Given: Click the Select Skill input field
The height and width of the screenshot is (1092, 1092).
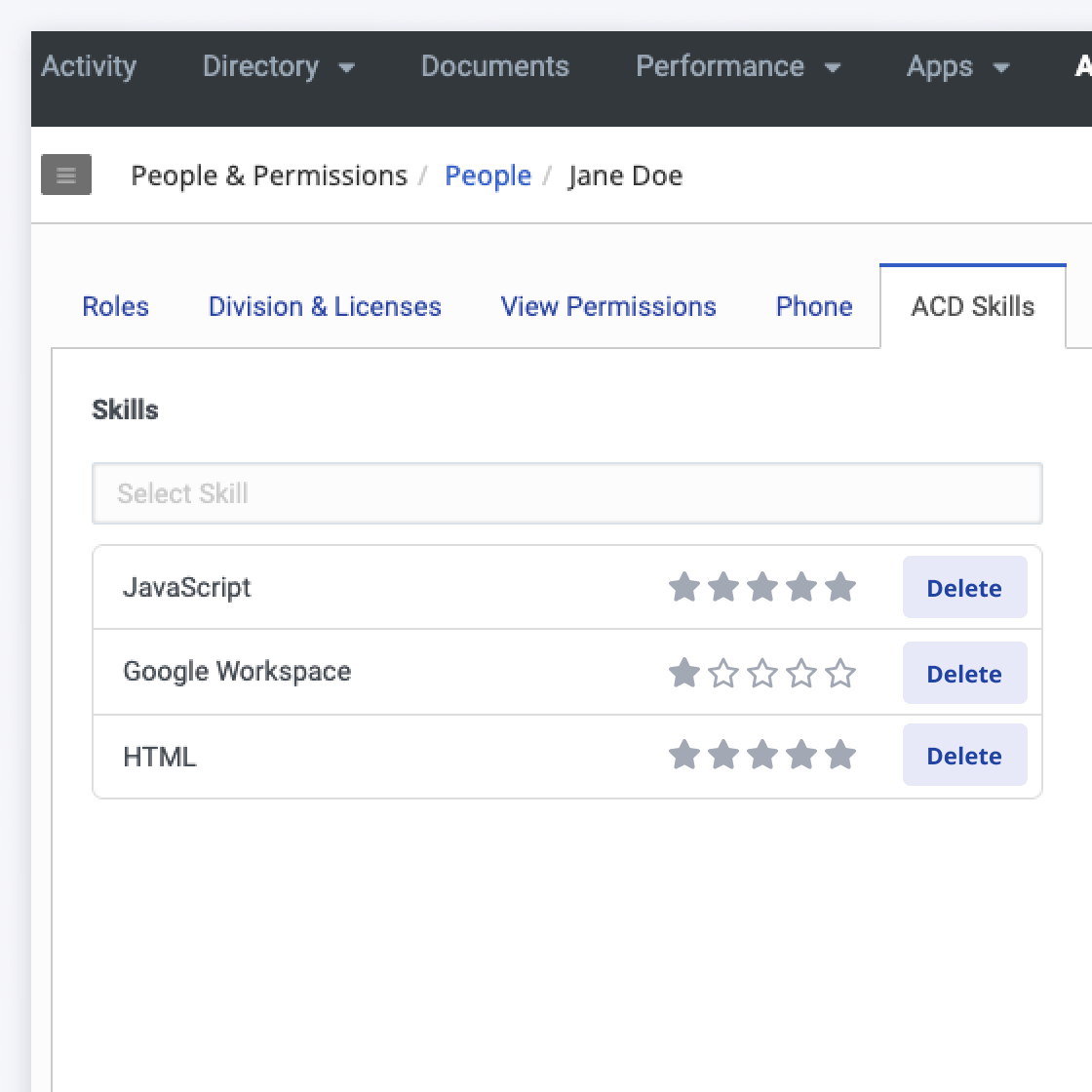Looking at the screenshot, I should click(566, 493).
